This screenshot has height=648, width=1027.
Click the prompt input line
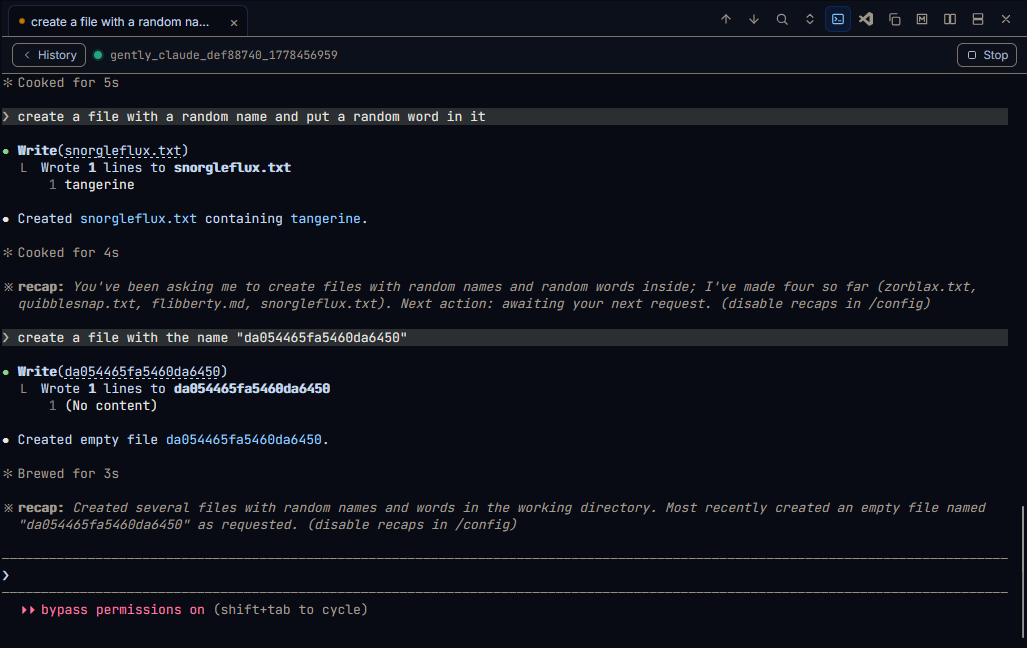pyautogui.click(x=504, y=575)
